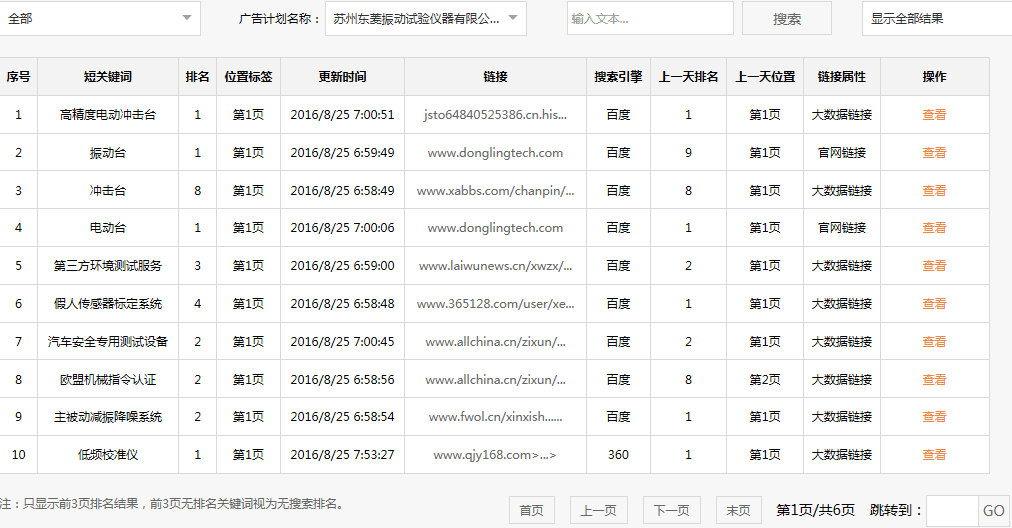This screenshot has height=528, width=1012.
Task: Focus the 跳转到 page number field
Action: pyautogui.click(x=952, y=511)
